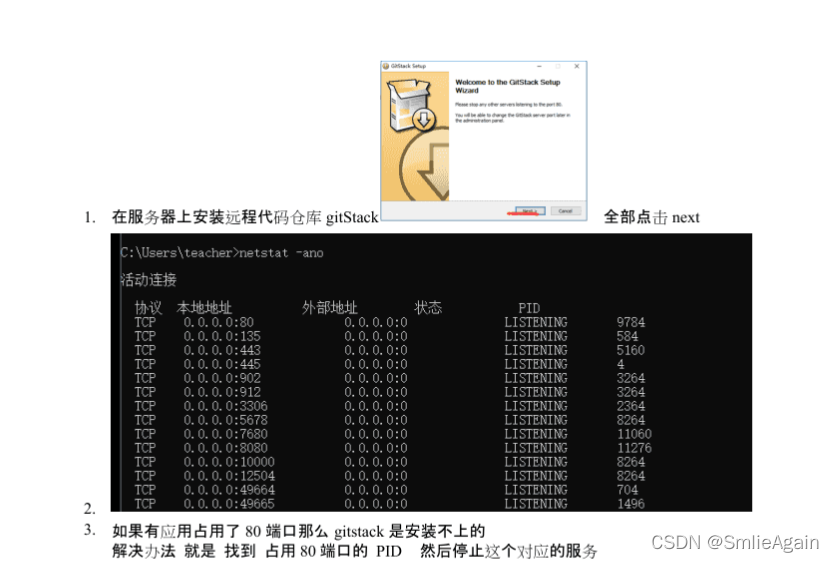Select local address 0.0.0.0:80
Screen dimensions: 834x562
(x=219, y=322)
